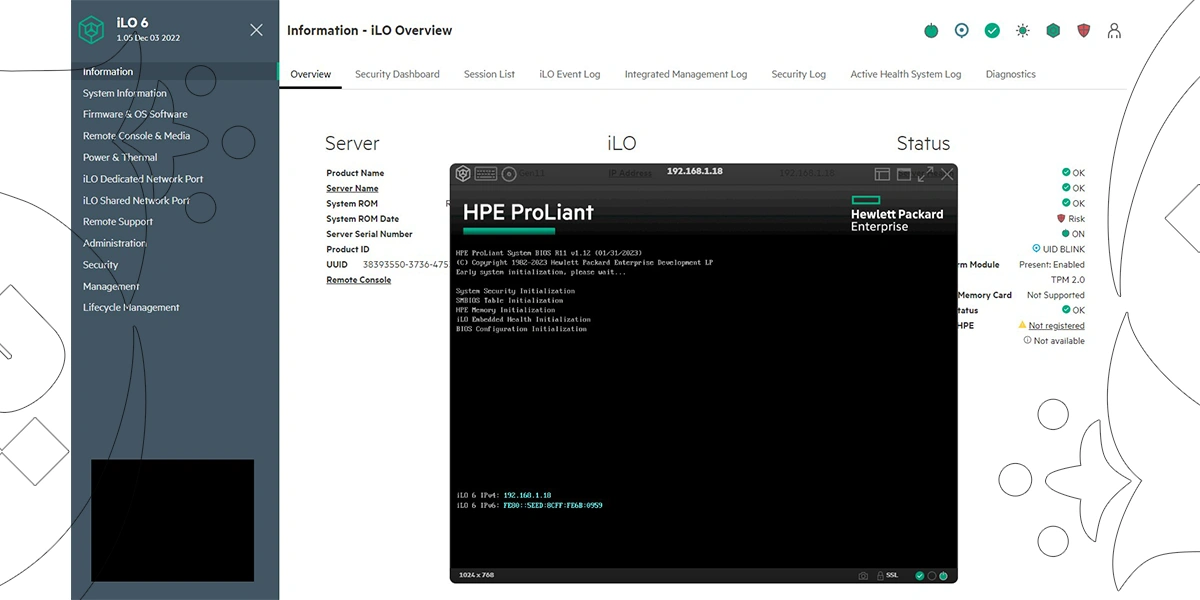Switch console to docked layout view
Screen dimensions: 1200x600
click(x=882, y=174)
